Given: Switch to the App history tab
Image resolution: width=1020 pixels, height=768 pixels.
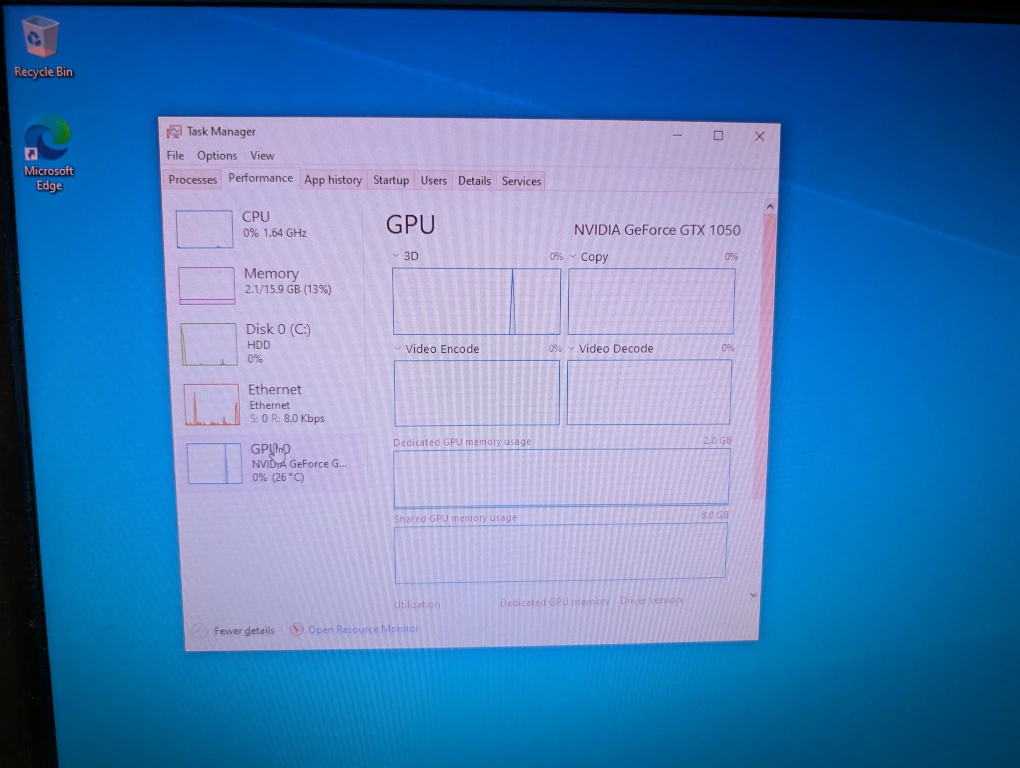Looking at the screenshot, I should coord(333,180).
